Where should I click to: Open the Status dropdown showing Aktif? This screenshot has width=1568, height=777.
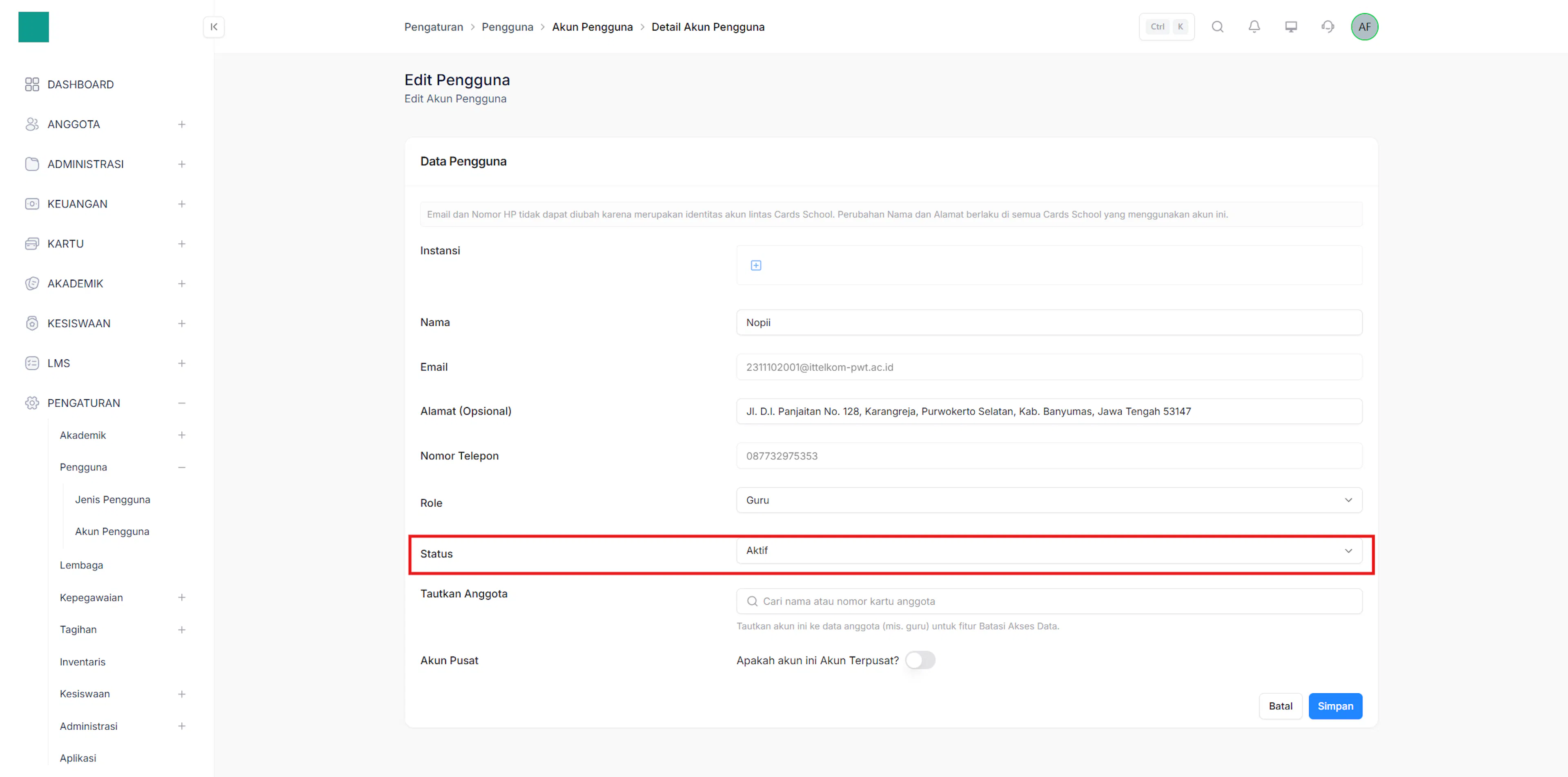(x=1049, y=551)
